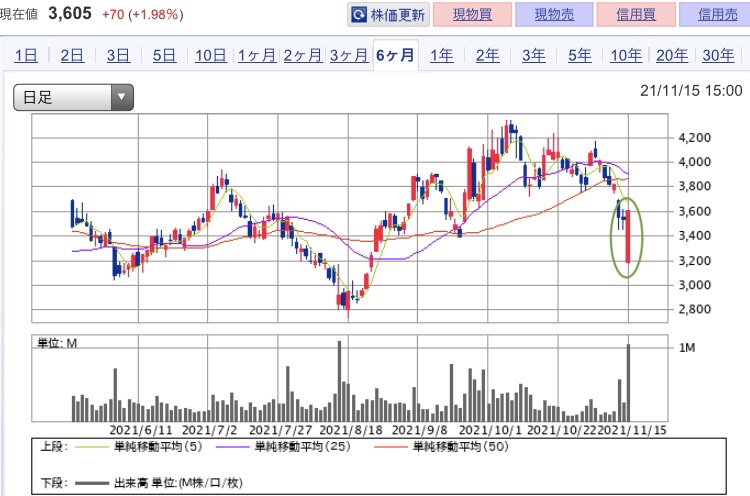Switch to the 1ヶ月 period tab

(257, 55)
